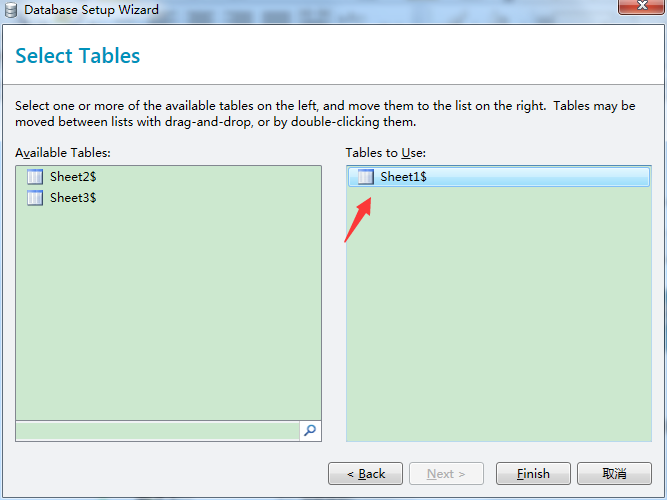Click the table icon beside Sheet1$

[365, 177]
